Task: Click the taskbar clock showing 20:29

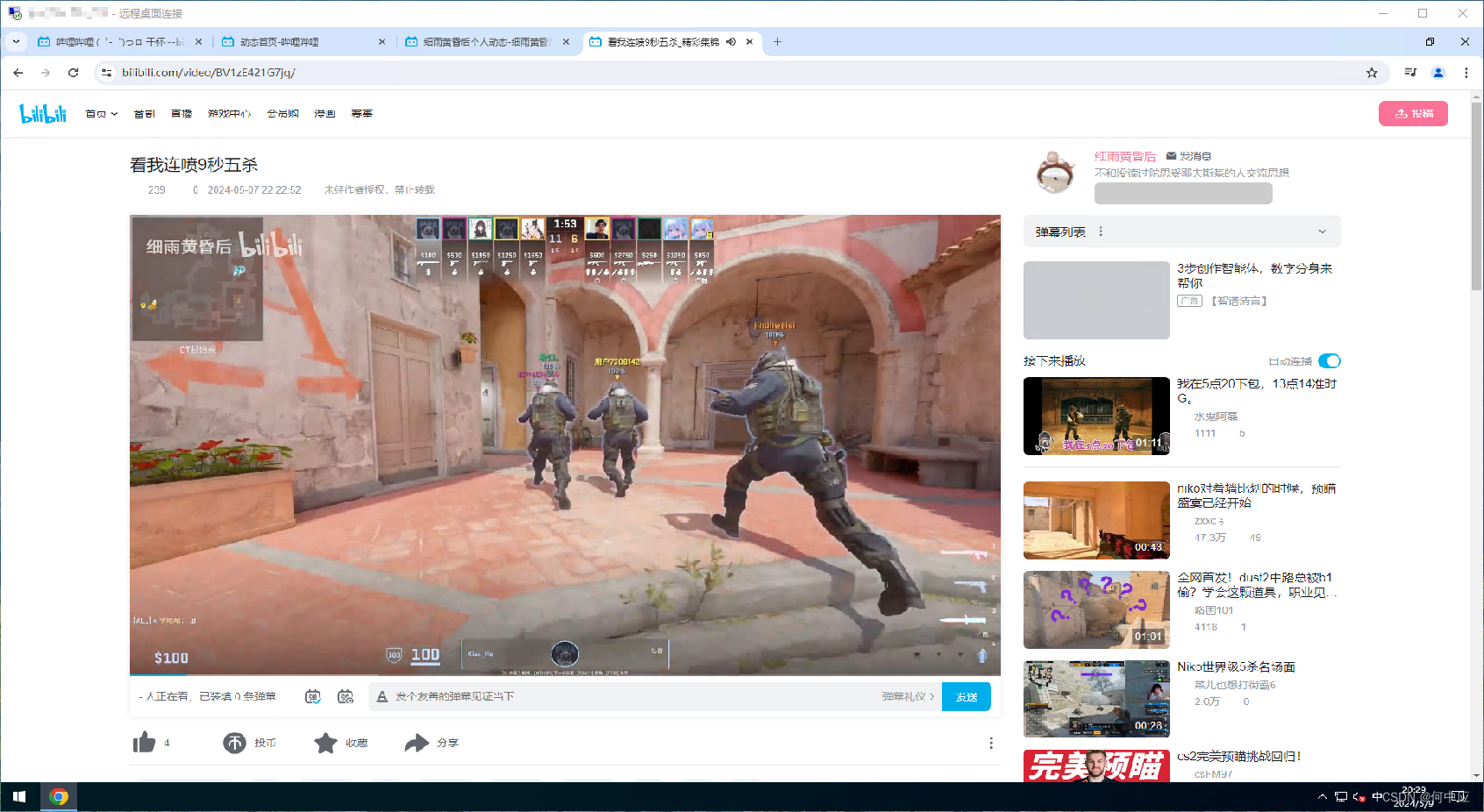Action: click(x=1414, y=796)
